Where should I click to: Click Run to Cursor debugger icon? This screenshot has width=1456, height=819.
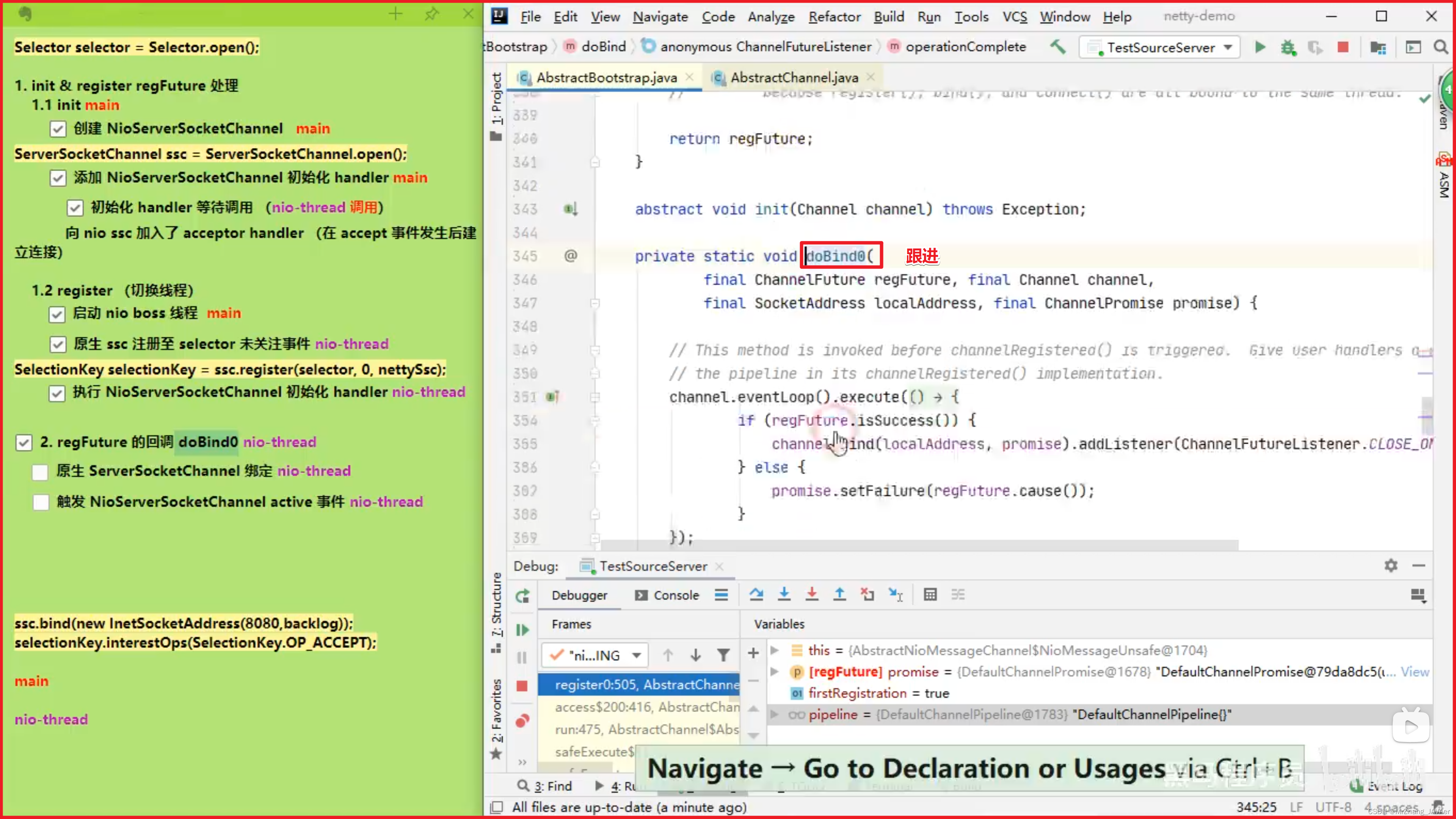click(x=896, y=594)
